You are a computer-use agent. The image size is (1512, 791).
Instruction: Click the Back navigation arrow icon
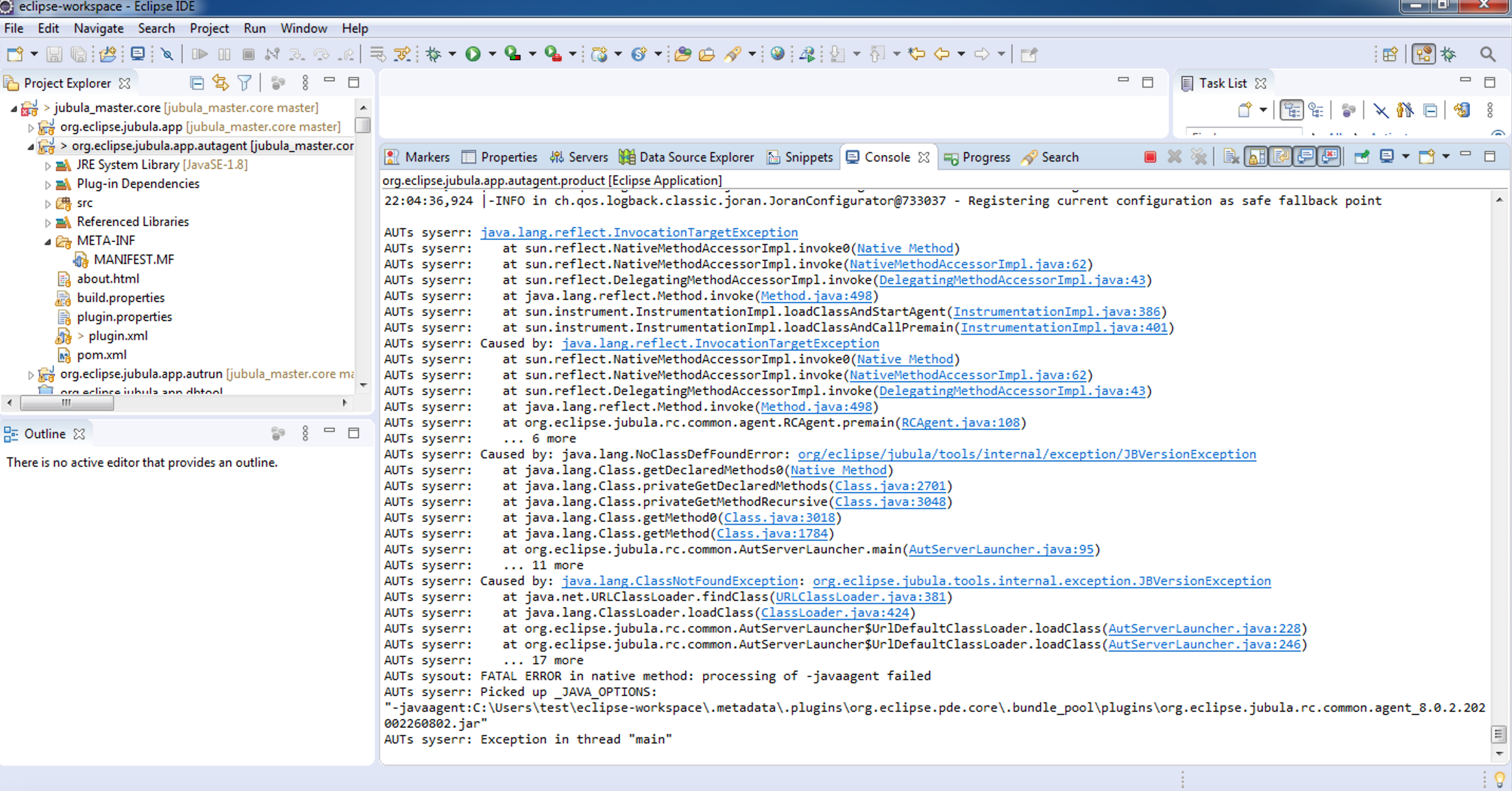point(941,54)
